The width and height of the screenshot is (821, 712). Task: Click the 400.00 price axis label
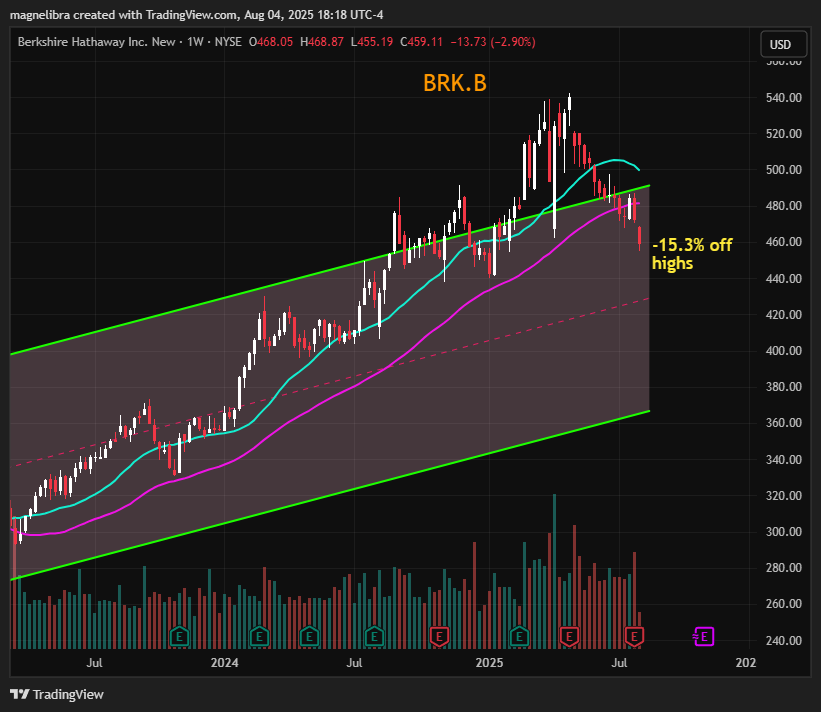coord(783,351)
